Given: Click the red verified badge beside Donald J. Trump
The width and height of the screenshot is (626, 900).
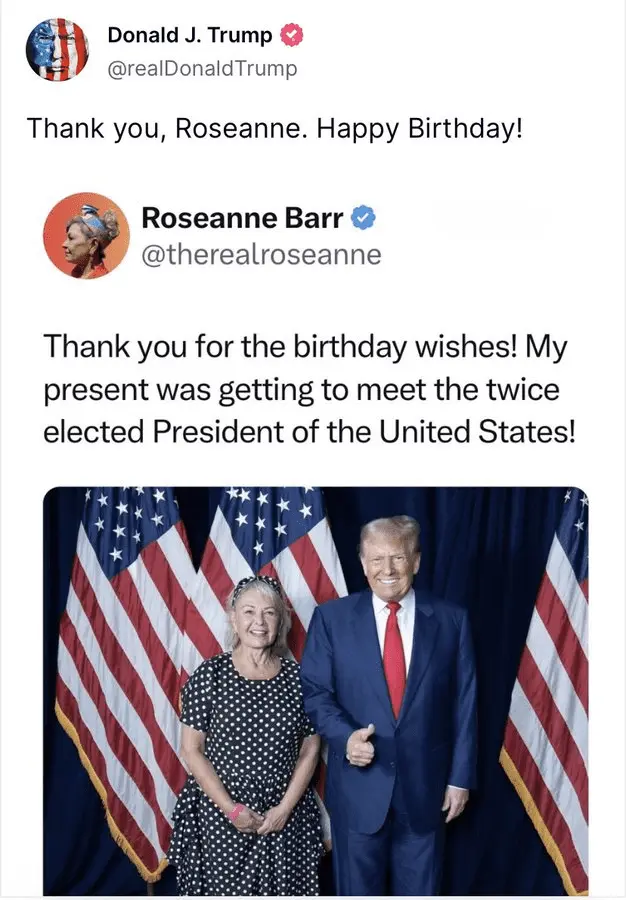Looking at the screenshot, I should click(292, 36).
